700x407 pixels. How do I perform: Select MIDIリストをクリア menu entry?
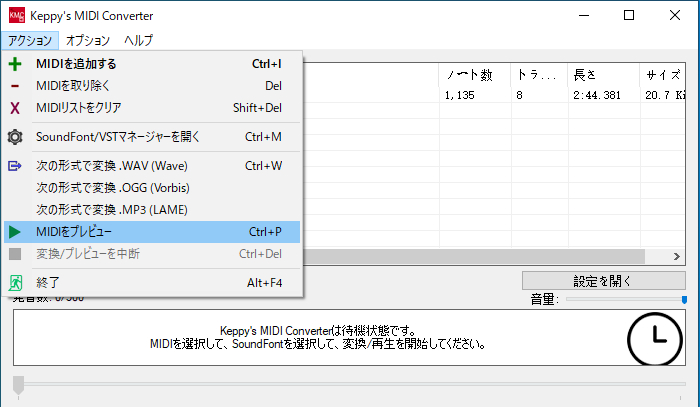pos(152,108)
